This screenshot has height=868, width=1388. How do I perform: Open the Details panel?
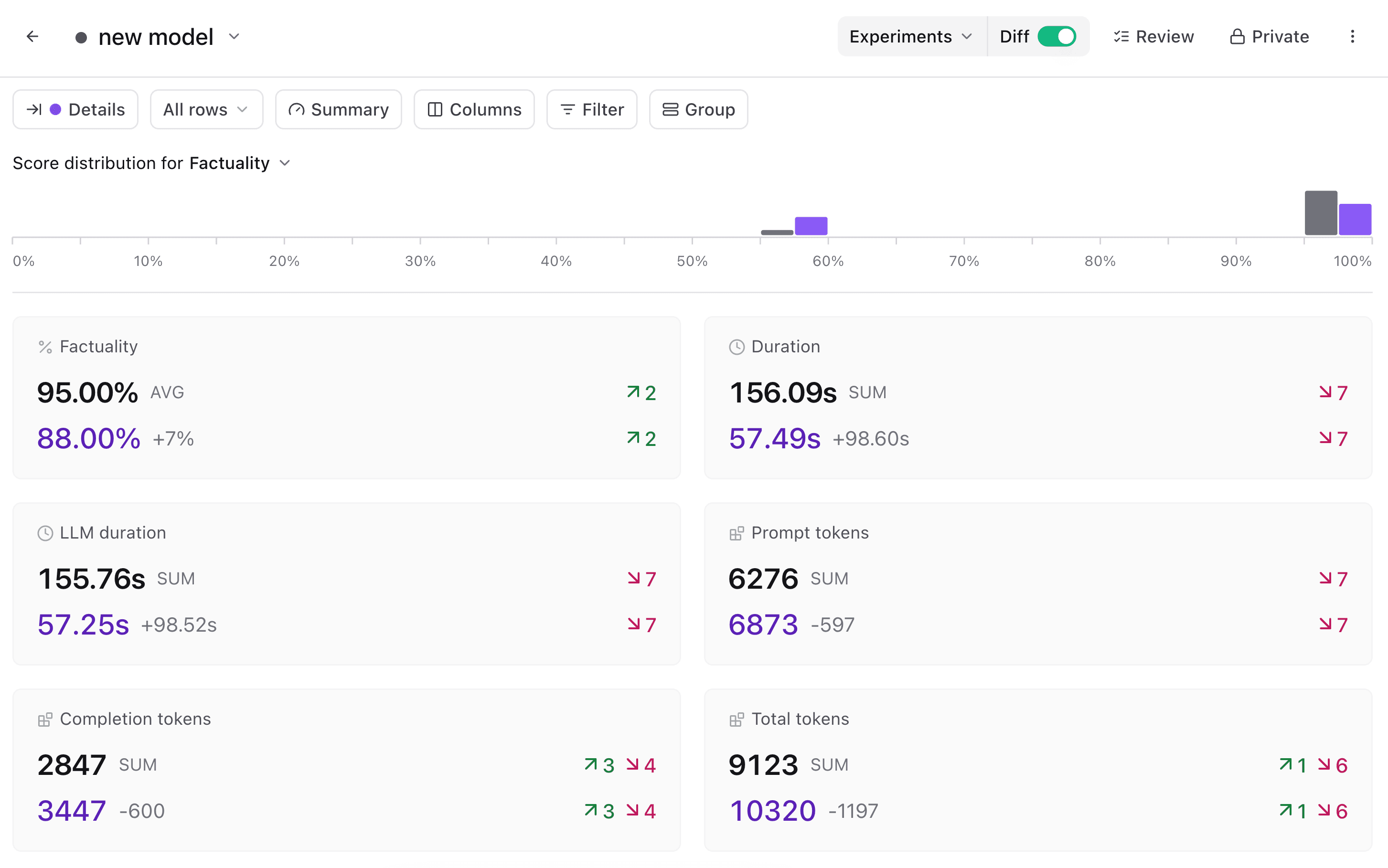tap(76, 109)
